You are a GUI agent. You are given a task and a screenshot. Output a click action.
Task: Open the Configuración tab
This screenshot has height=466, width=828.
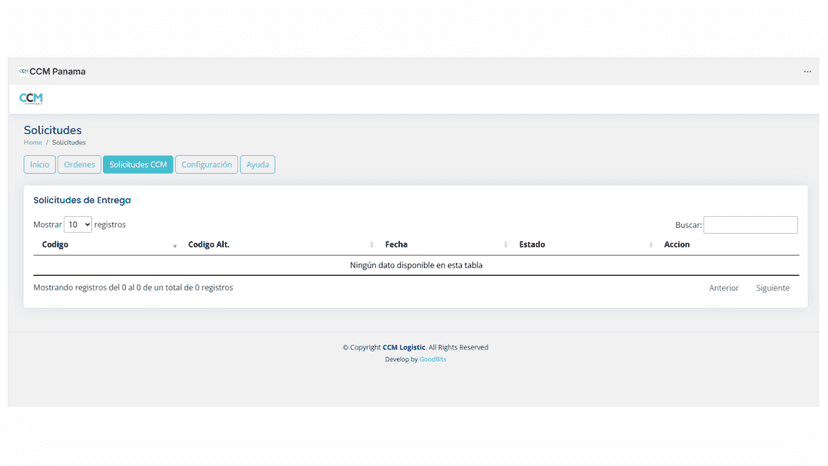[206, 164]
